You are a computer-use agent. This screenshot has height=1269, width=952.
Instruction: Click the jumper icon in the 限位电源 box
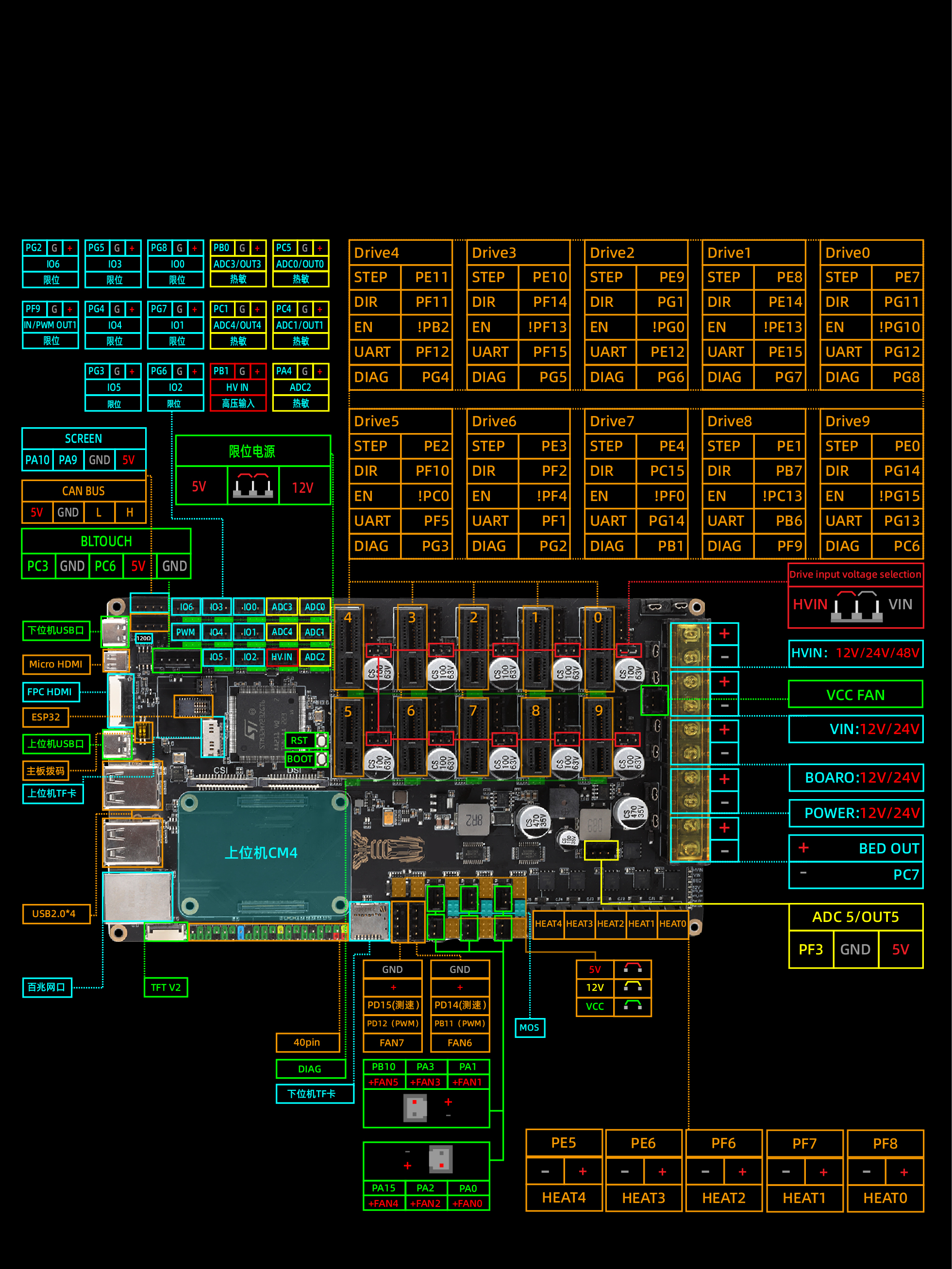253,486
